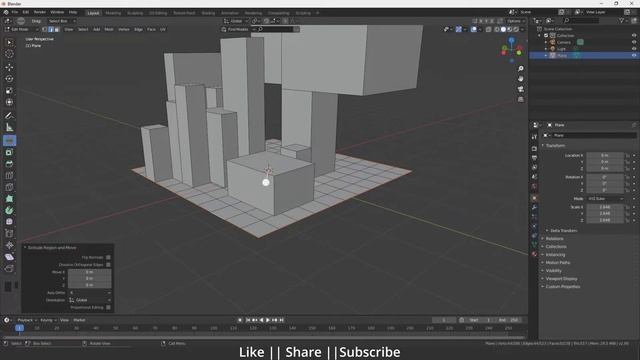Select the Measure tool

(9, 127)
